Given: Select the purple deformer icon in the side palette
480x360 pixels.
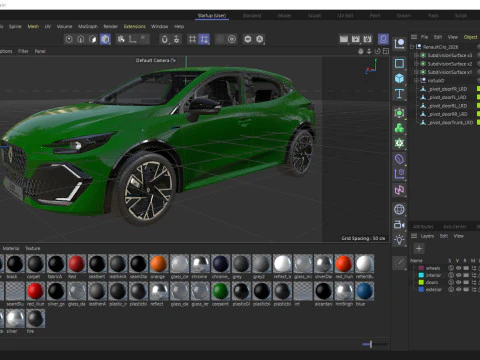Looking at the screenshot, I should pos(399,159).
